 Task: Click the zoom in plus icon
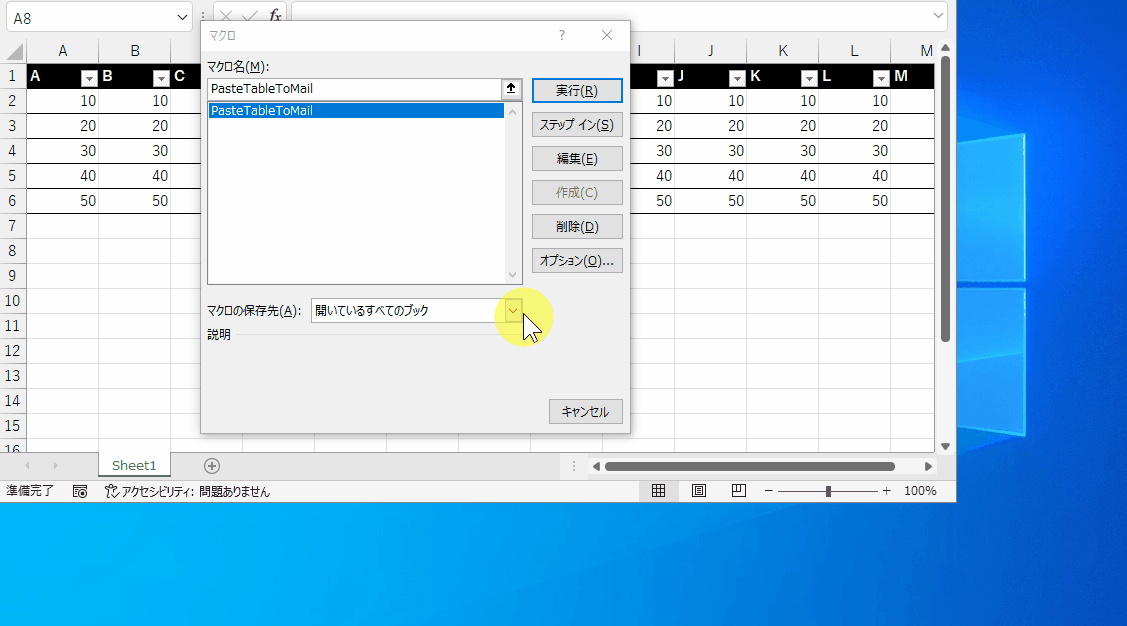pos(886,491)
